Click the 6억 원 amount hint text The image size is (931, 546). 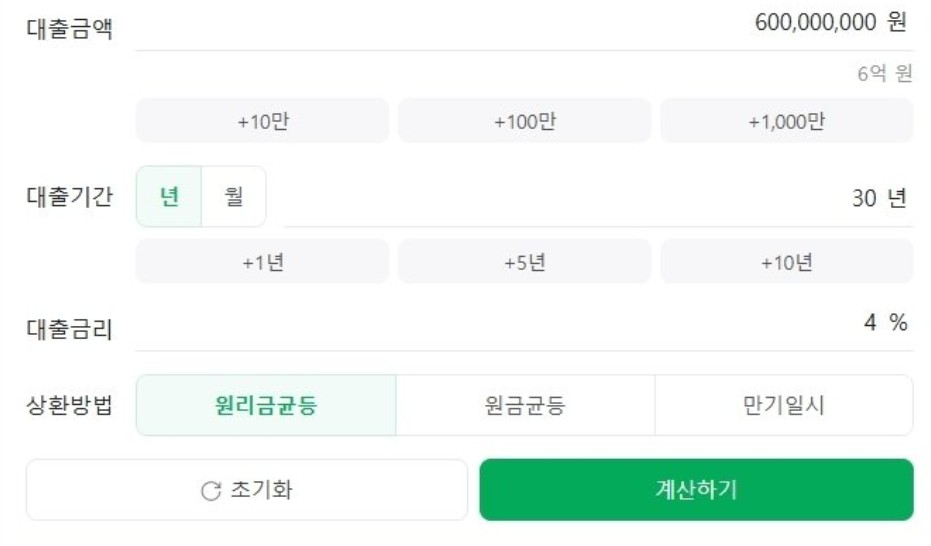885,74
